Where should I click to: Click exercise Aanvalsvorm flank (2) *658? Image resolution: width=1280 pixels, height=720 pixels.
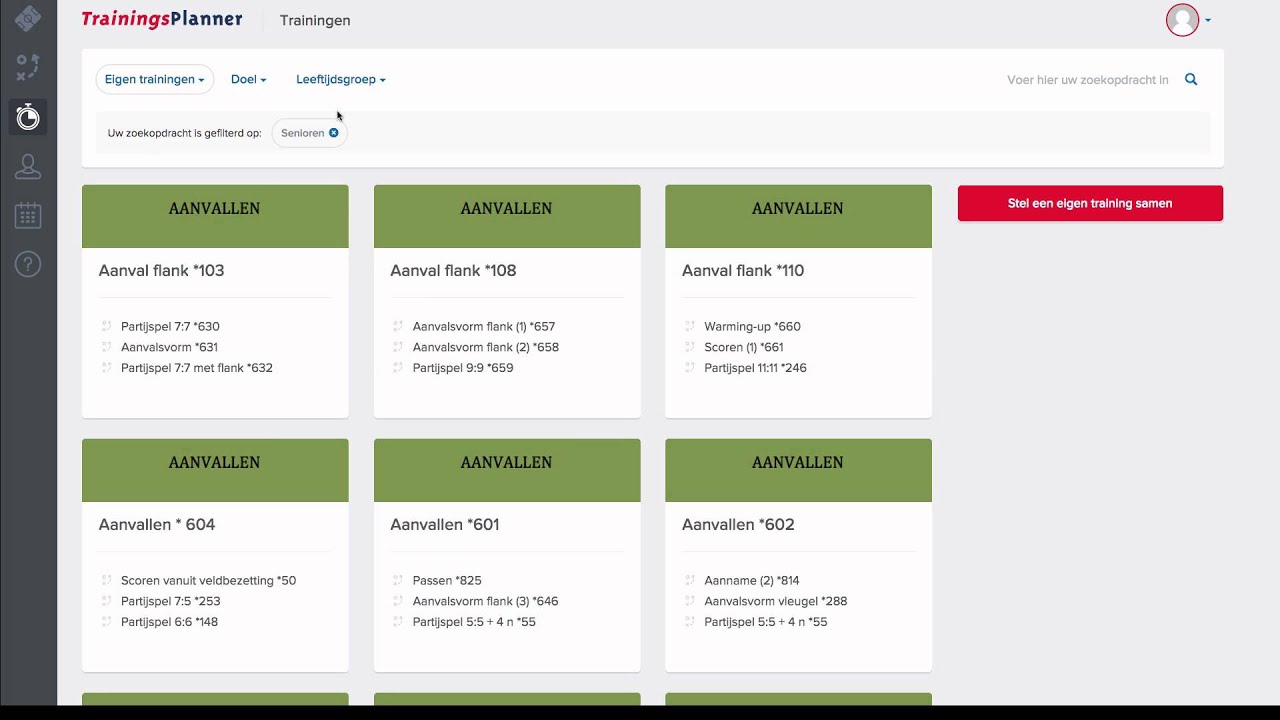click(486, 348)
